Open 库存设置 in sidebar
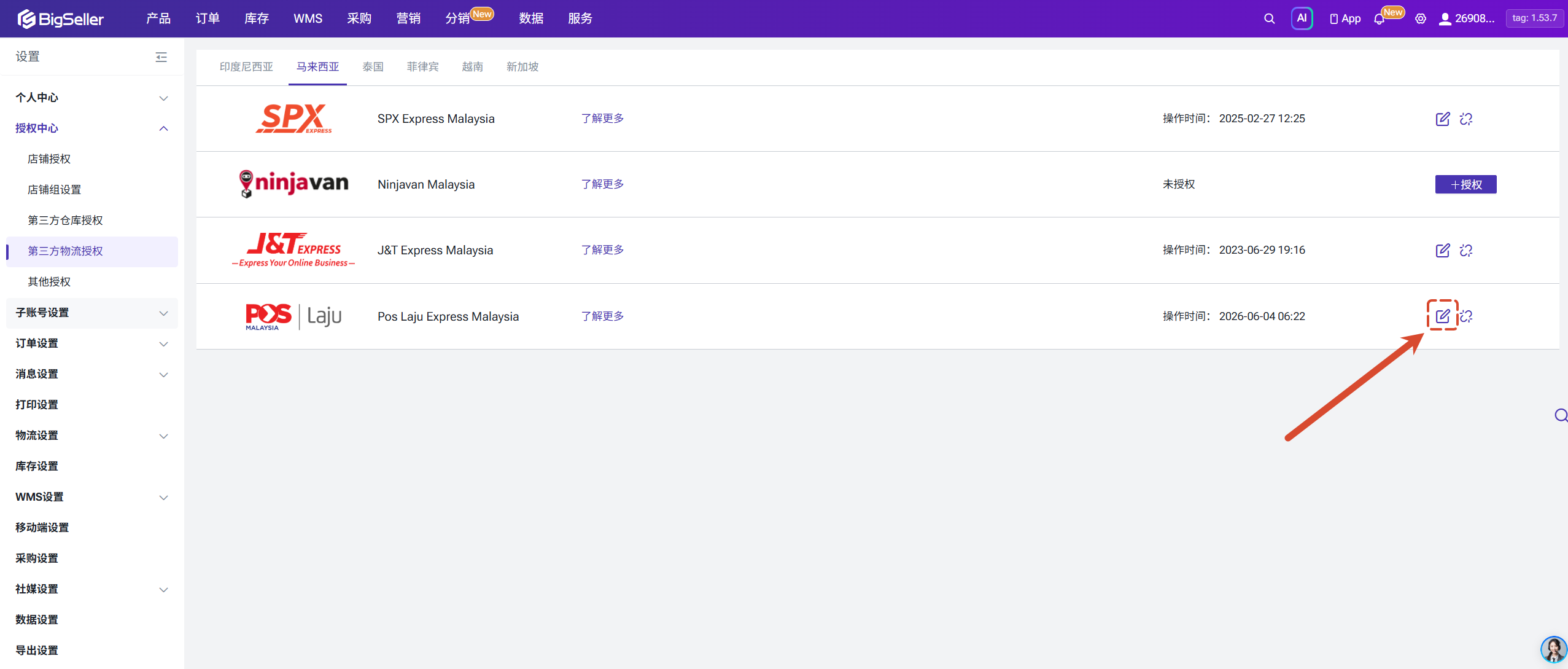This screenshot has width=1568, height=669. coord(37,466)
